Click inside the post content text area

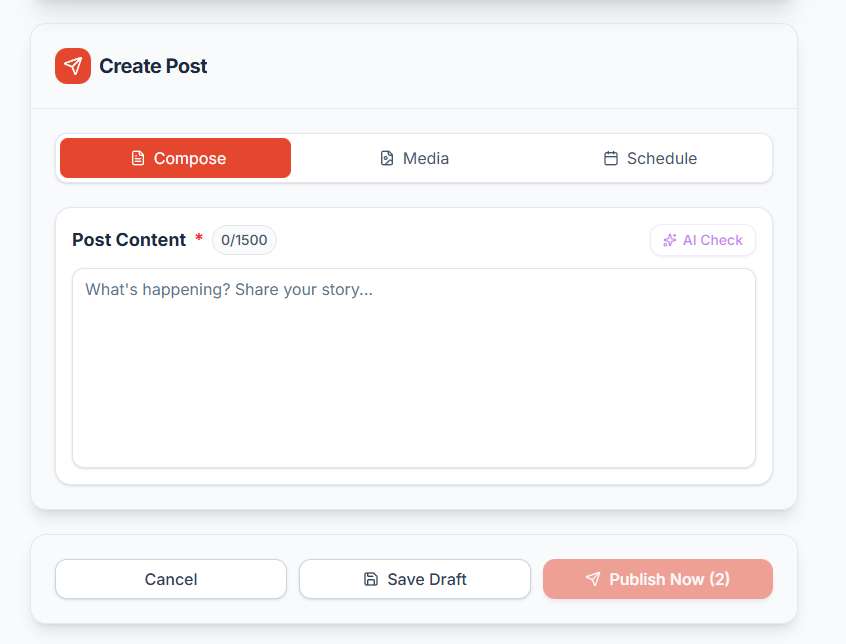[414, 367]
